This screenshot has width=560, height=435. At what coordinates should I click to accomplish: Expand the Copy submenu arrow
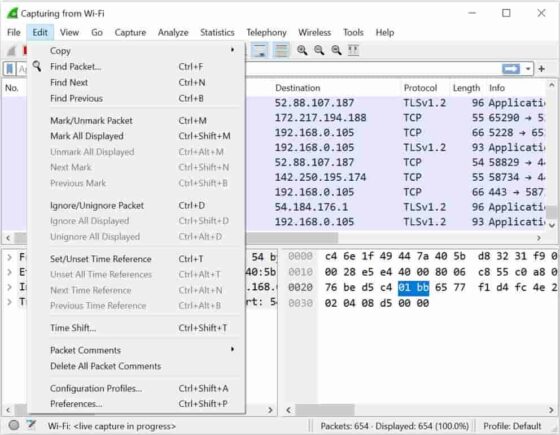[x=232, y=50]
